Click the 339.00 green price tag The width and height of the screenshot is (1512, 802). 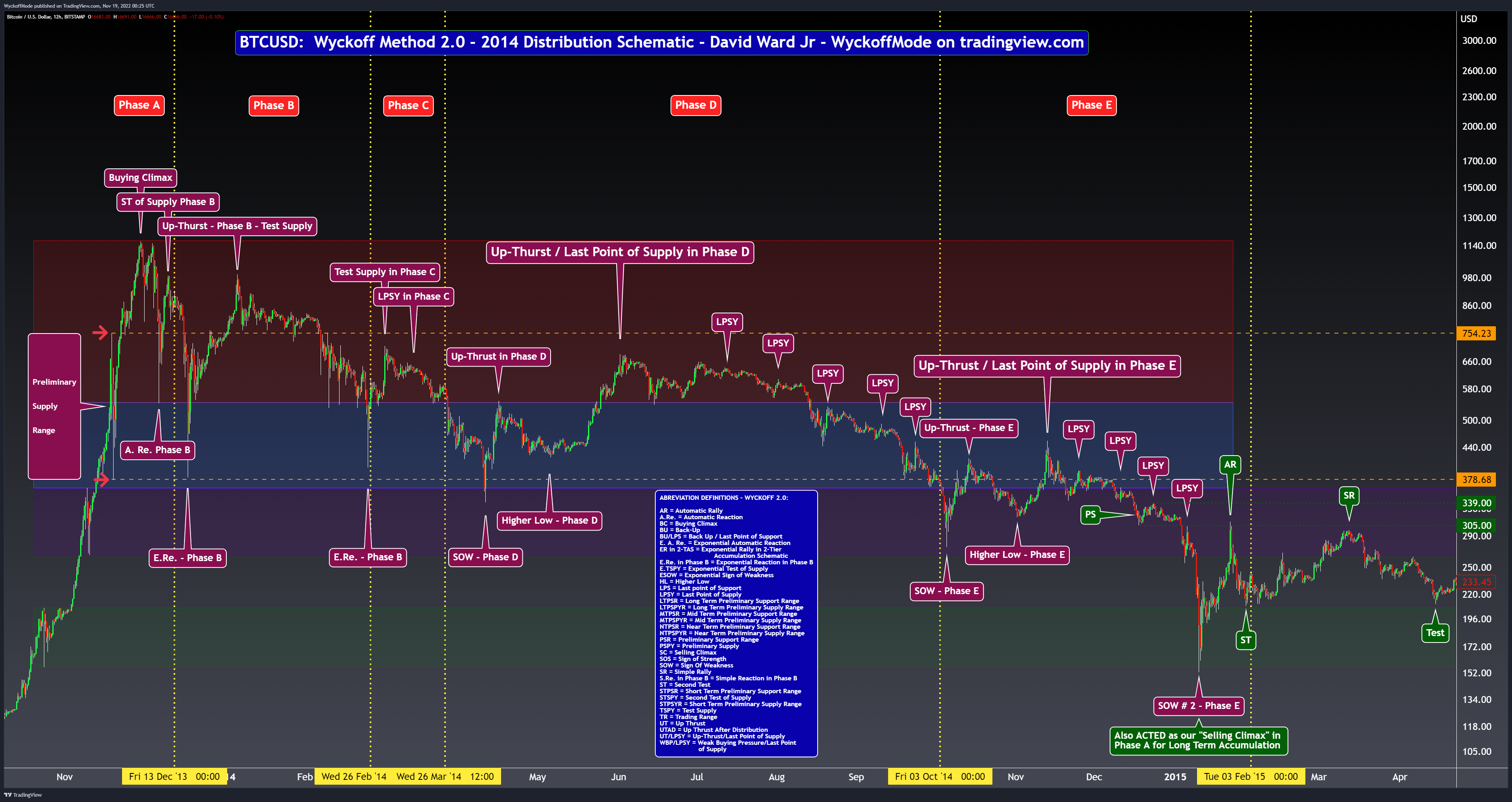tap(1476, 503)
